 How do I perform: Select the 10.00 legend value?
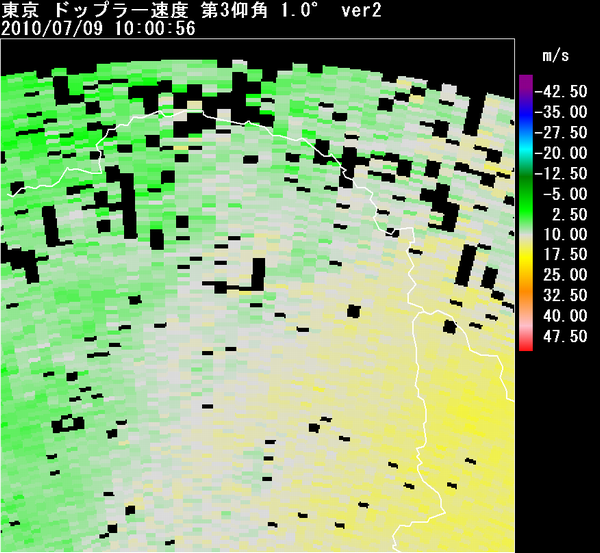(565, 234)
